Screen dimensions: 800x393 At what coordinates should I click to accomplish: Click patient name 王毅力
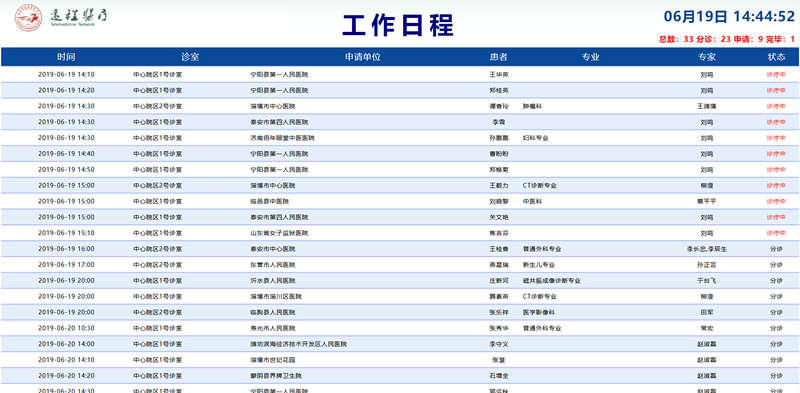click(x=499, y=185)
